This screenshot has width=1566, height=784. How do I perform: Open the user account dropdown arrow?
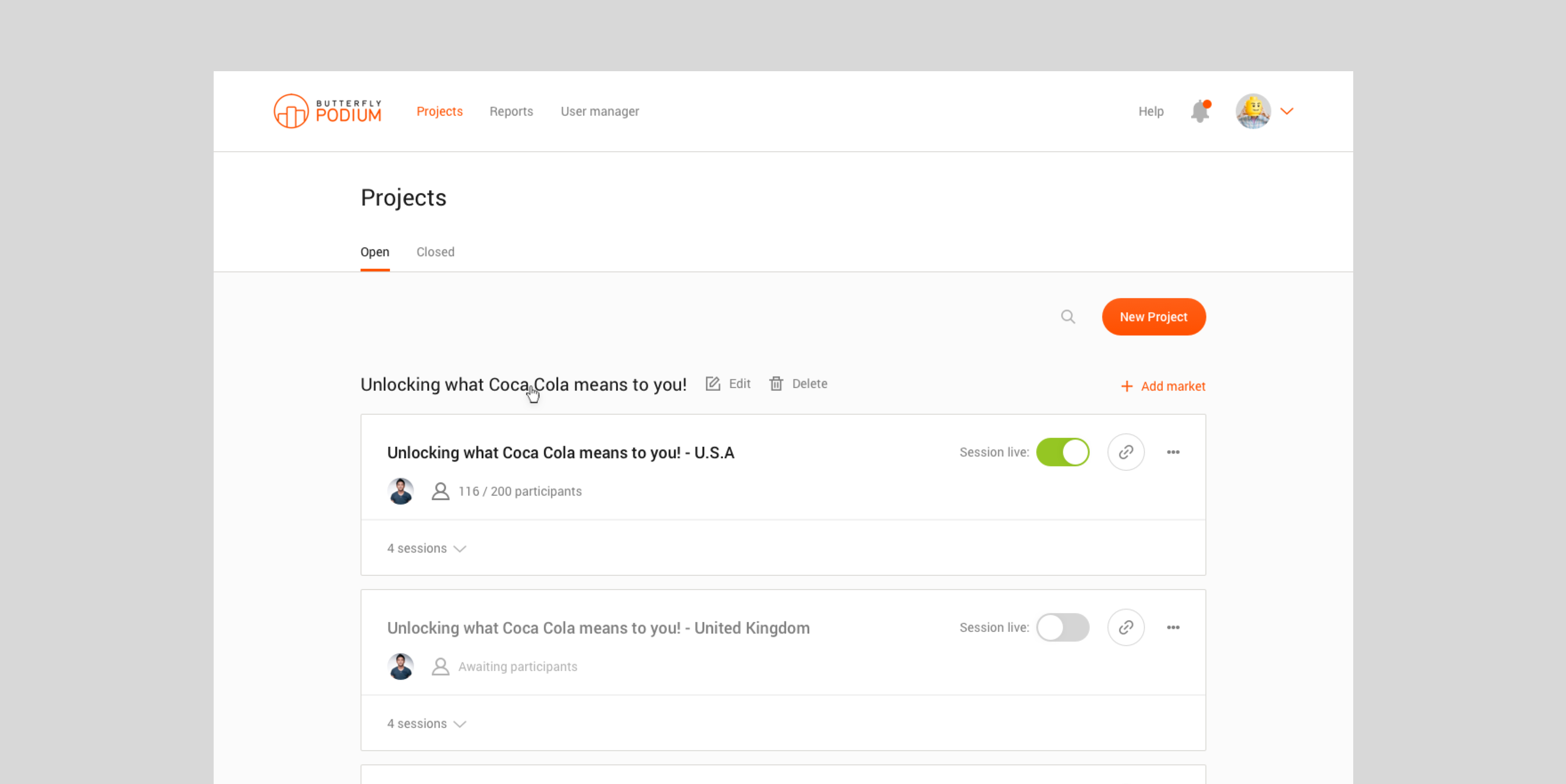(1286, 111)
